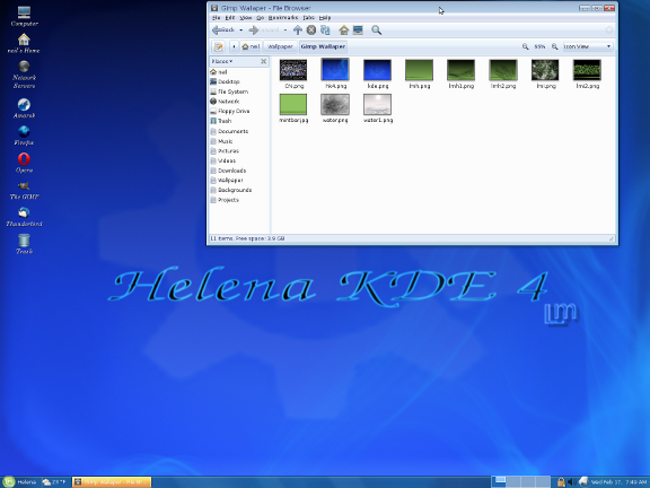Select the lmh1.png thumbnail
This screenshot has width=650, height=488.
(461, 70)
